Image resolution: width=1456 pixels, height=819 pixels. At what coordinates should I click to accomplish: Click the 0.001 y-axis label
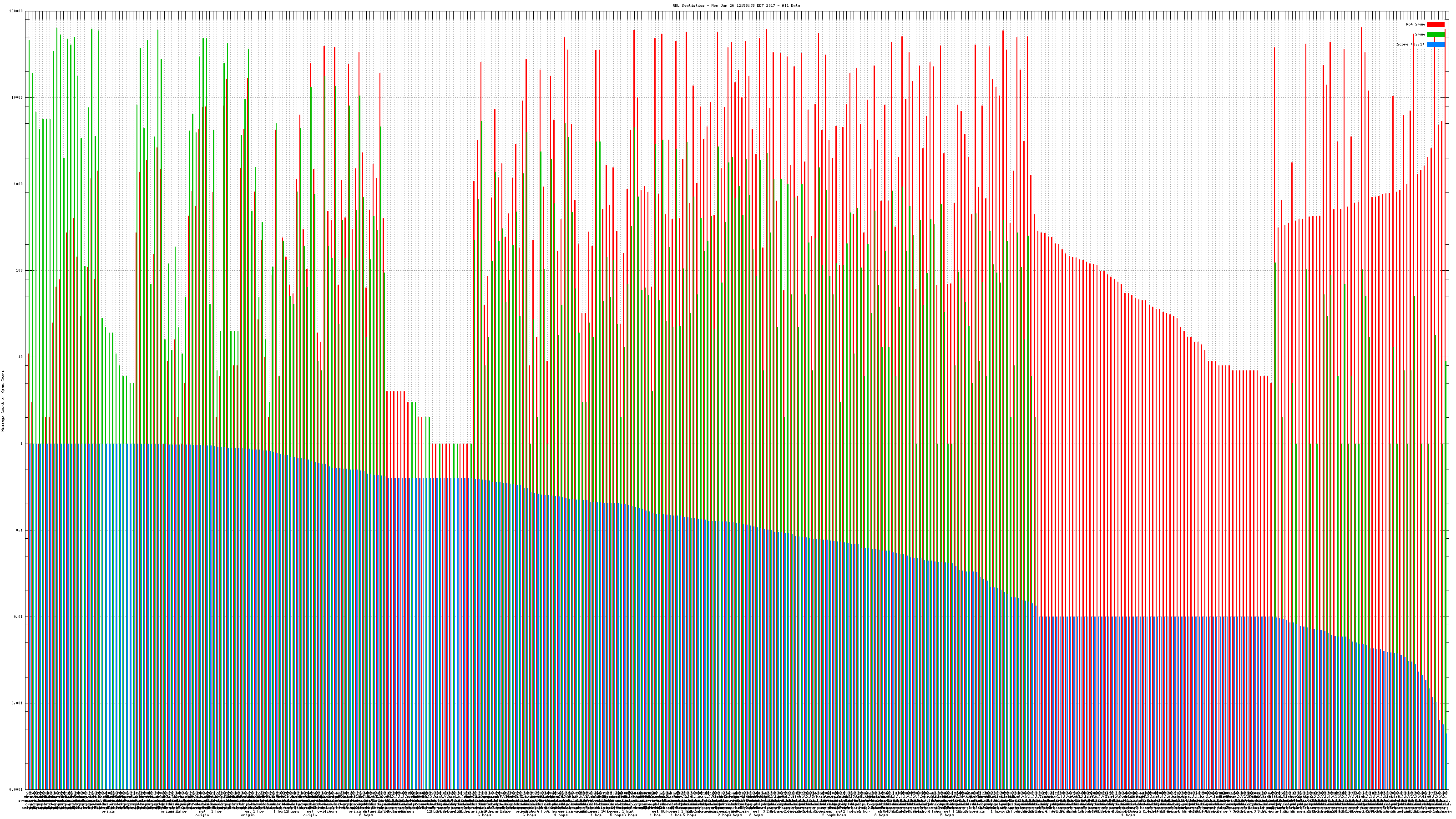(x=18, y=703)
